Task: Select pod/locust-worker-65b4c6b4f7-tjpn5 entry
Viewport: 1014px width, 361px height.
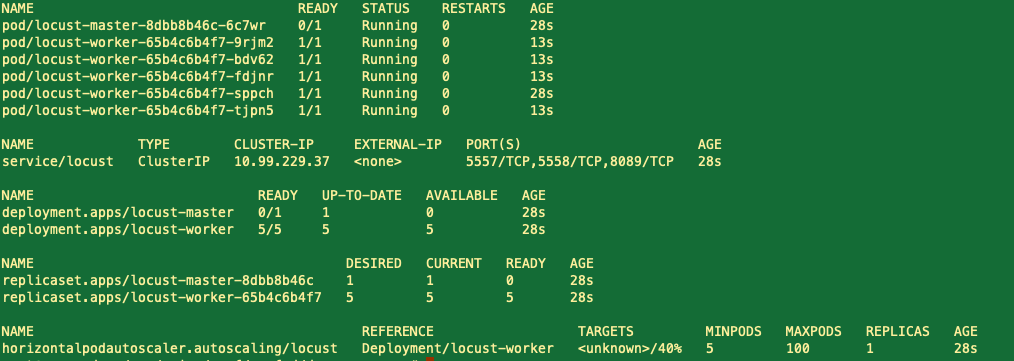Action: [137, 111]
